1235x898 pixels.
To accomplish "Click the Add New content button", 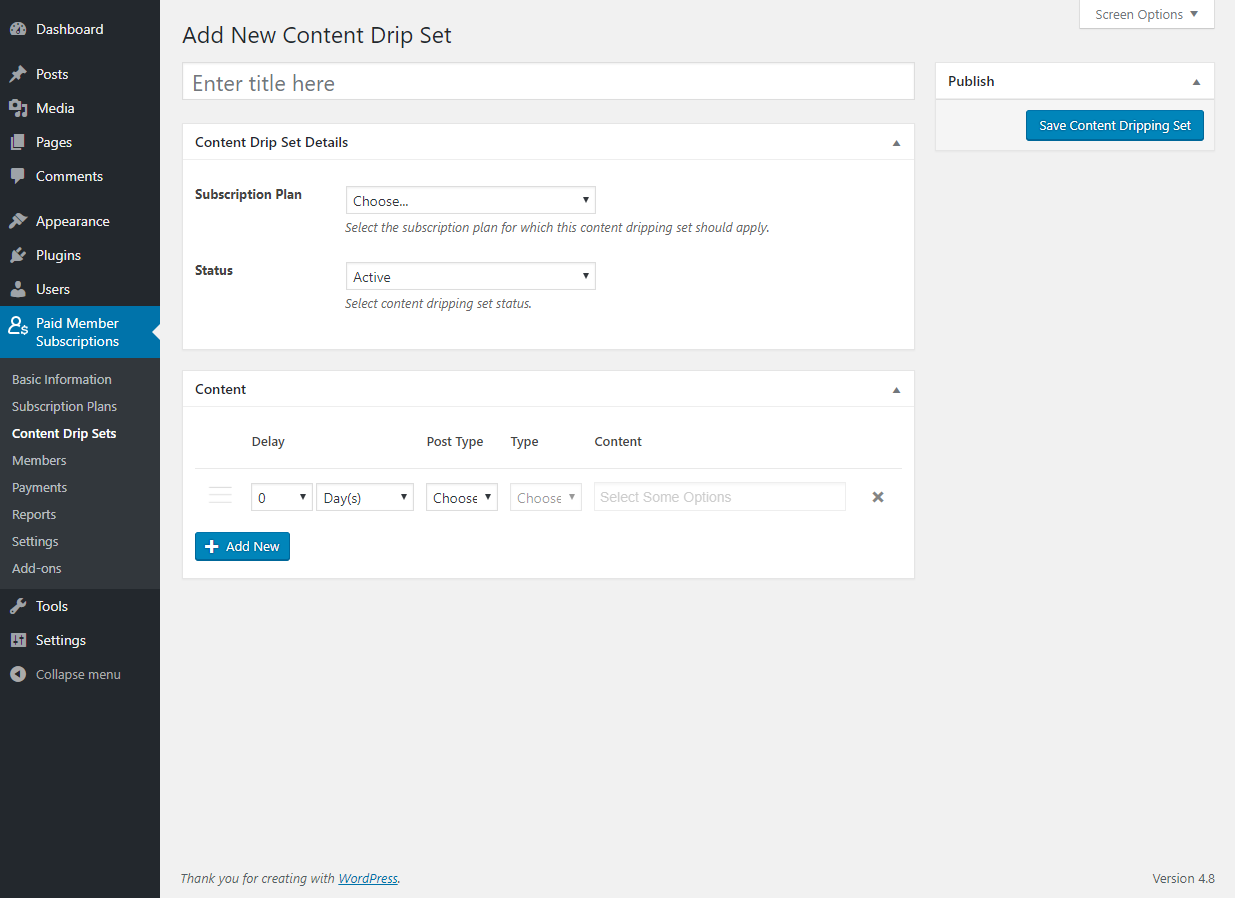I will click(242, 546).
